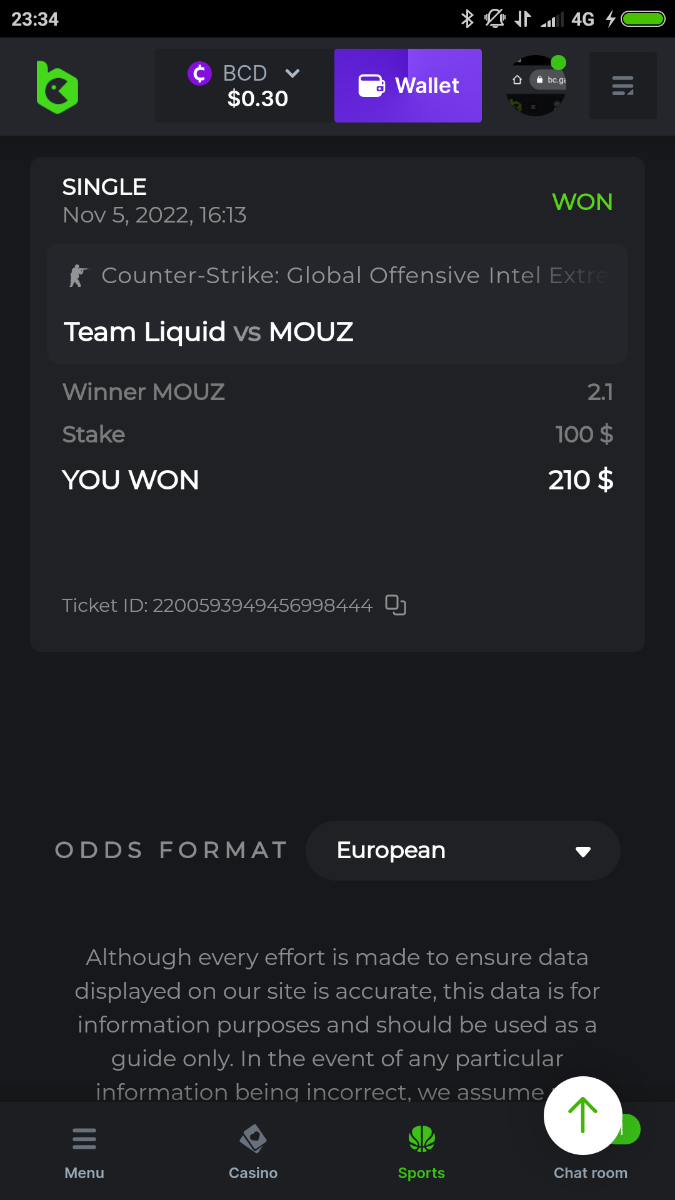Tap the scroll-to-top green arrow button
Screen dimensions: 675x1200
point(583,1115)
